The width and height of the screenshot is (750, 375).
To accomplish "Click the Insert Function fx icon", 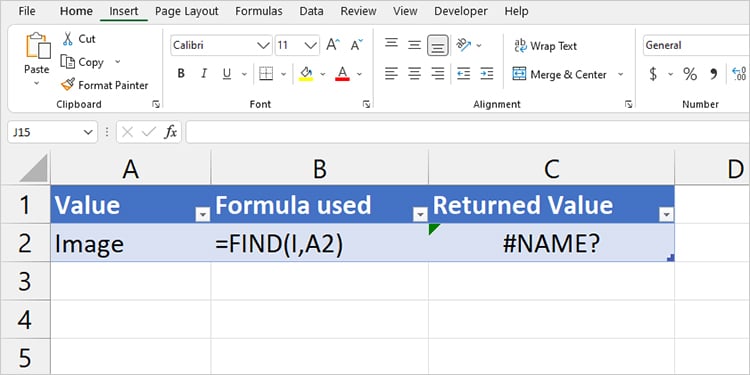I will [171, 132].
